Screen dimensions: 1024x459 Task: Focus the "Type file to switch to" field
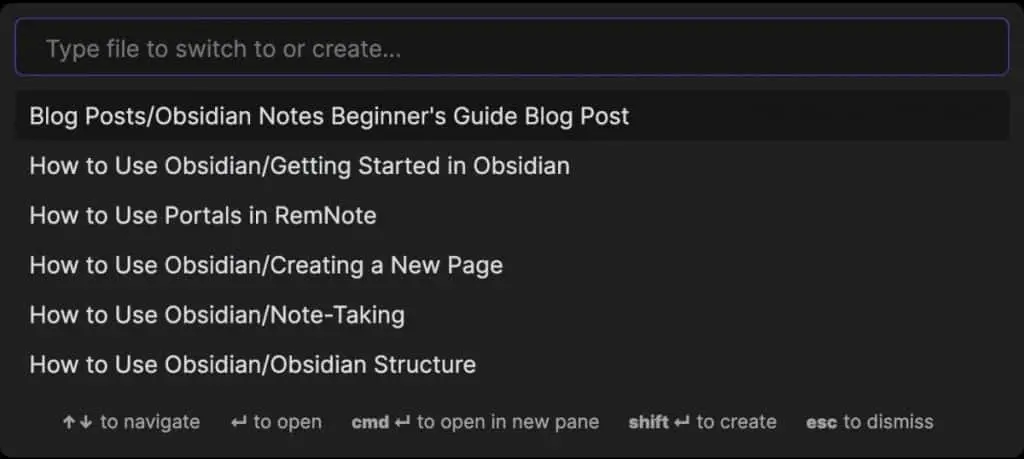[x=511, y=47]
